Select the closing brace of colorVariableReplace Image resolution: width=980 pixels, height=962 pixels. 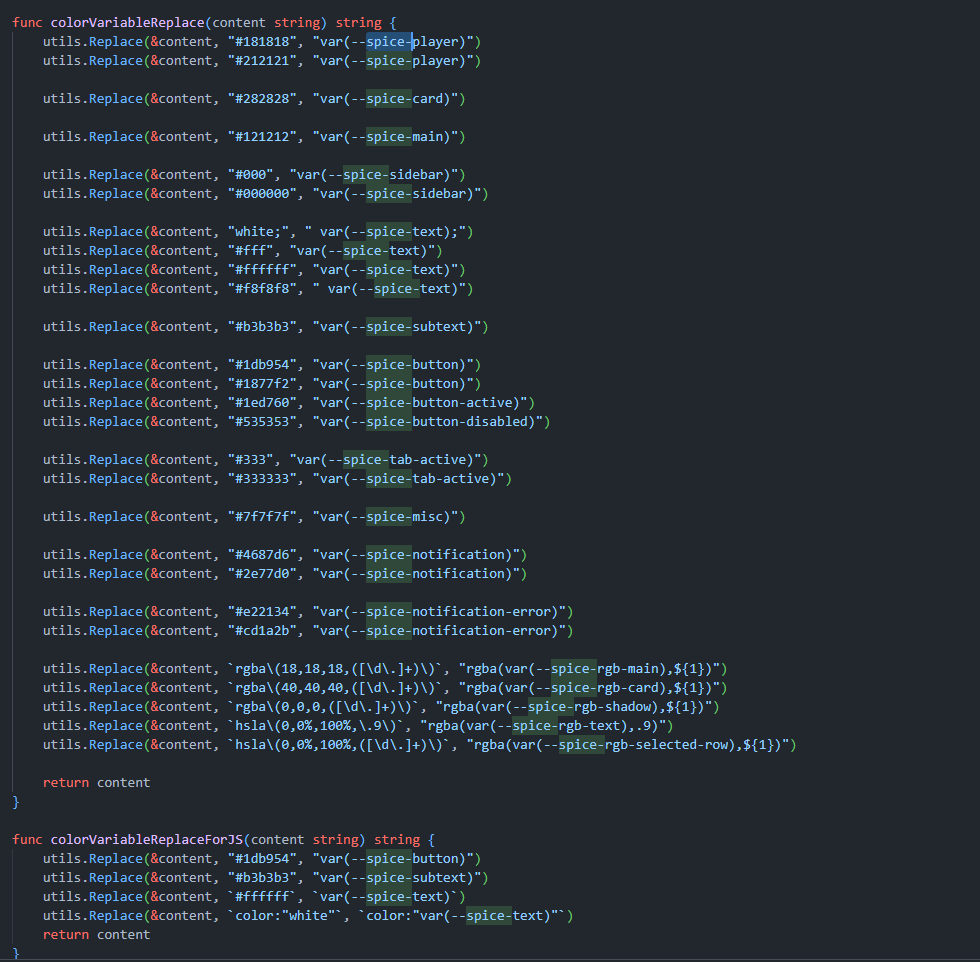pos(14,801)
